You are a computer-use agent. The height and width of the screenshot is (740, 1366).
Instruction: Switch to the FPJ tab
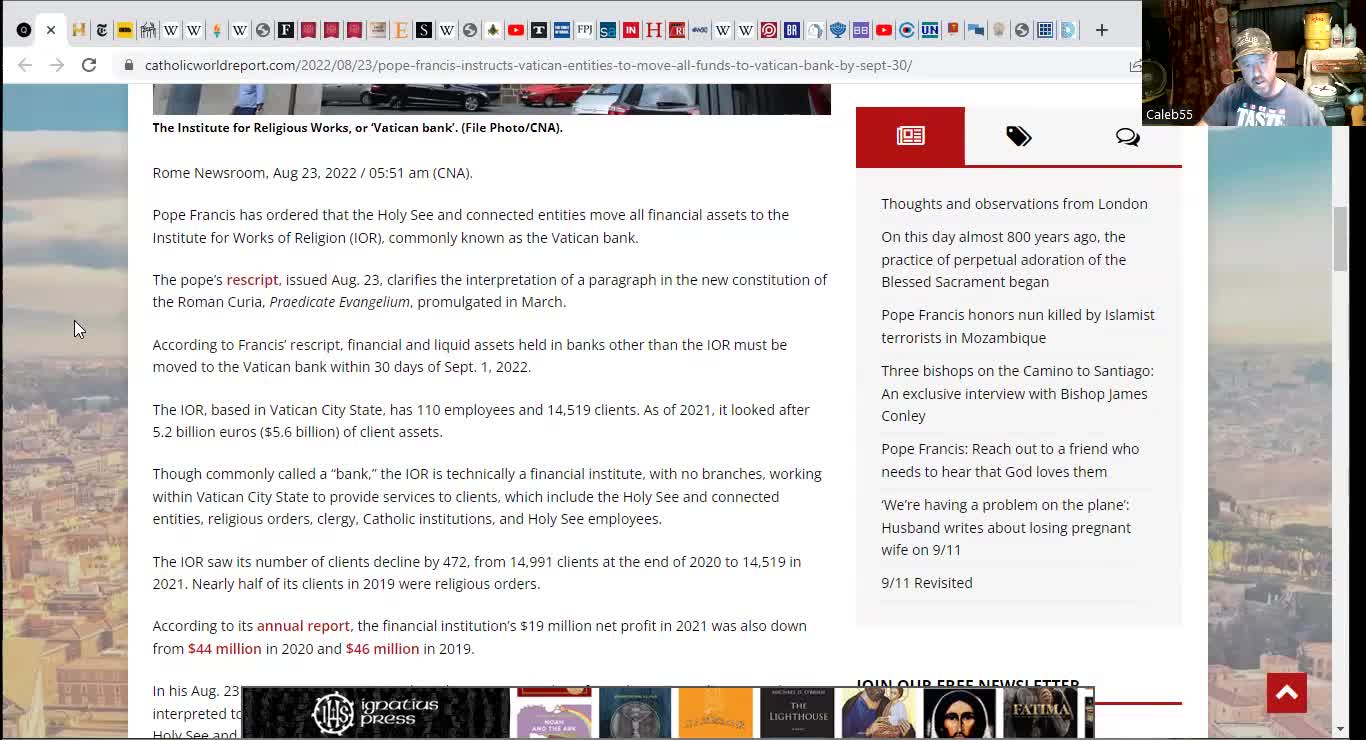584,30
